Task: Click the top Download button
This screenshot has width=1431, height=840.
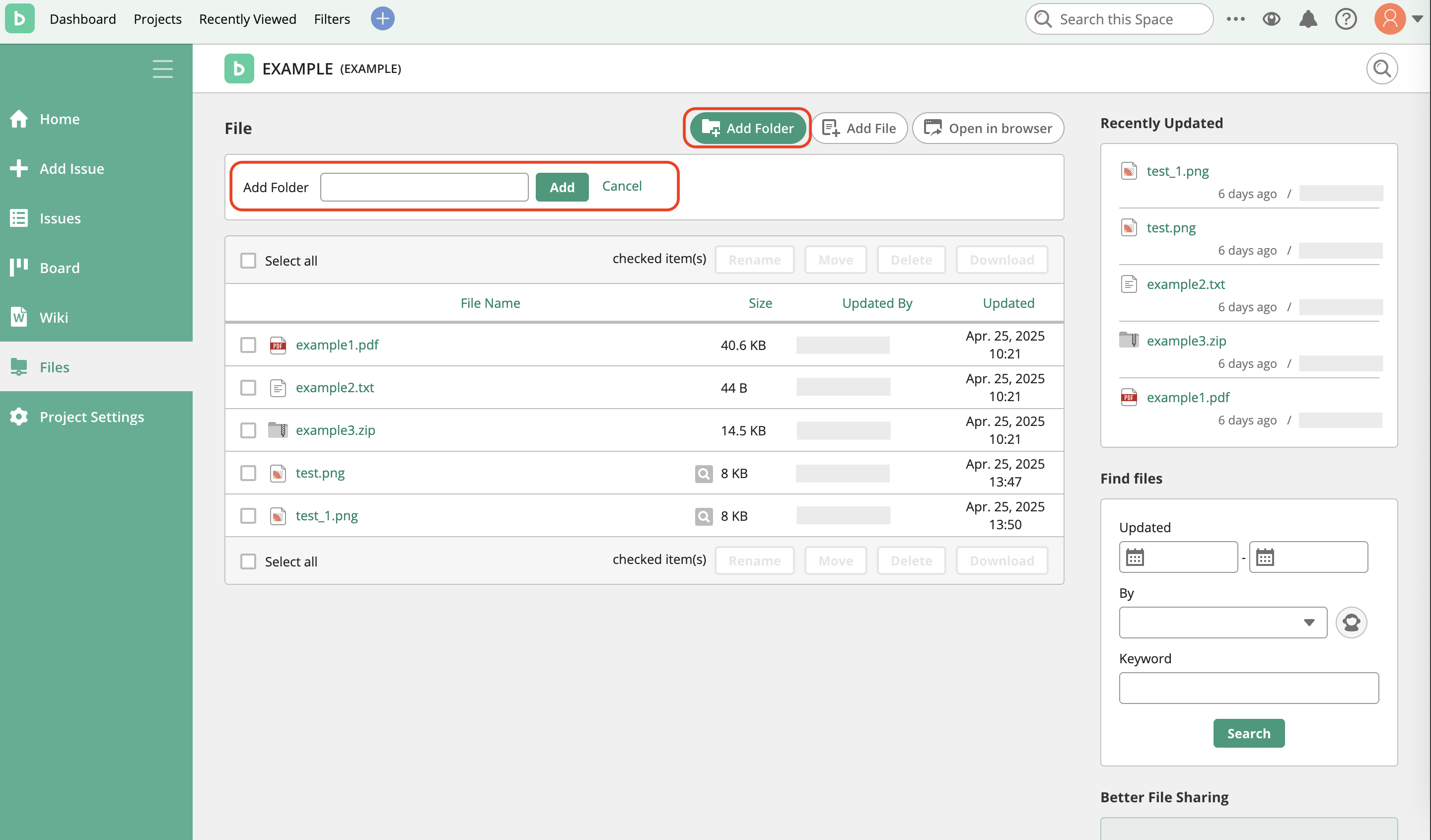Action: coord(1001,260)
